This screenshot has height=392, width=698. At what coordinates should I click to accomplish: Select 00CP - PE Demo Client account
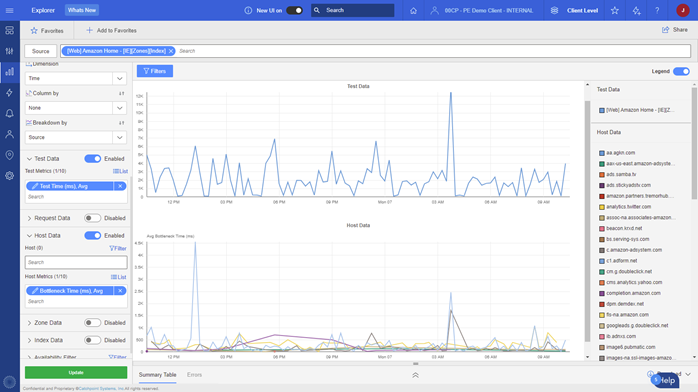pyautogui.click(x=482, y=10)
